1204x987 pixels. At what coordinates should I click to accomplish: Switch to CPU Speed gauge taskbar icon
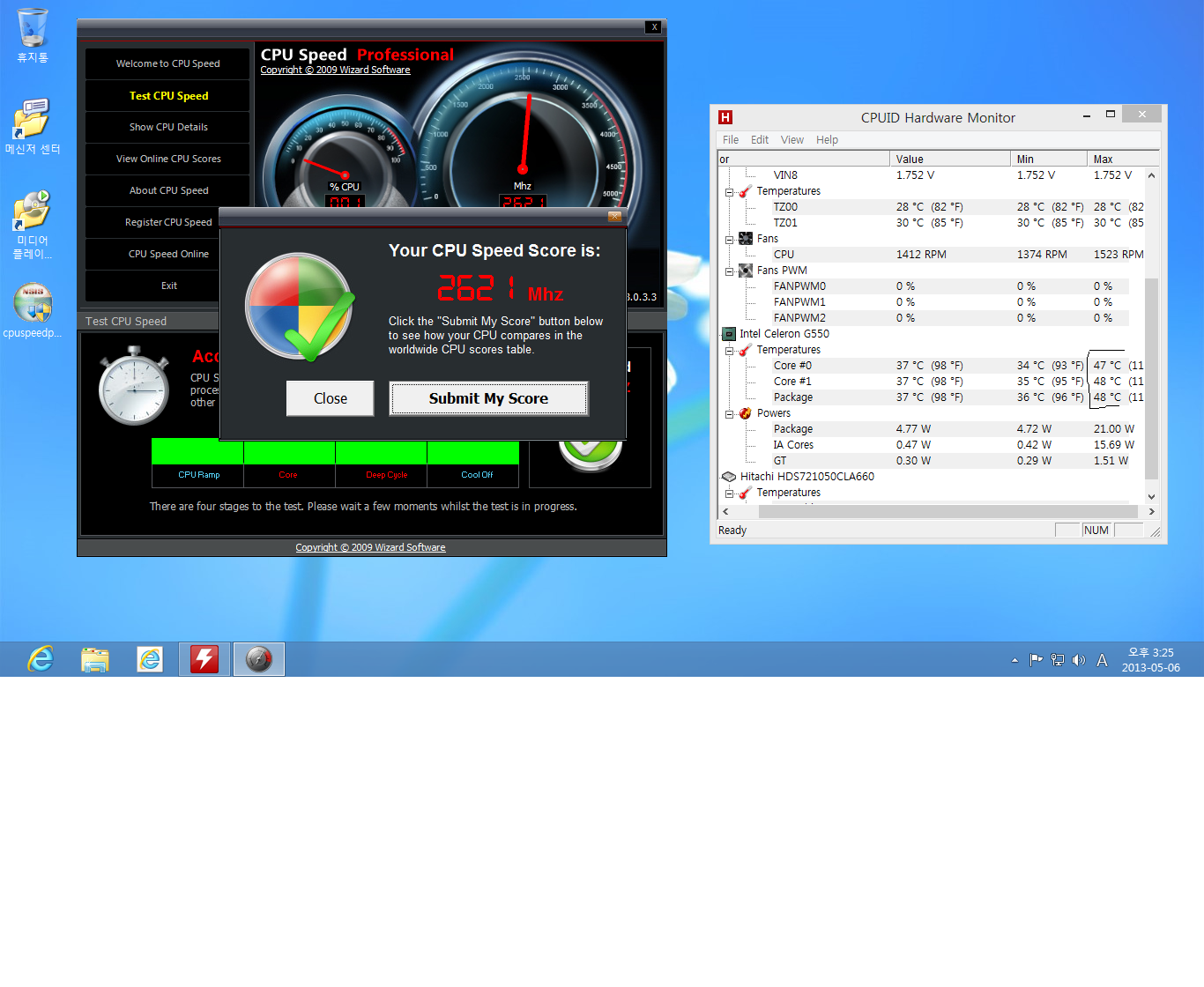259,659
